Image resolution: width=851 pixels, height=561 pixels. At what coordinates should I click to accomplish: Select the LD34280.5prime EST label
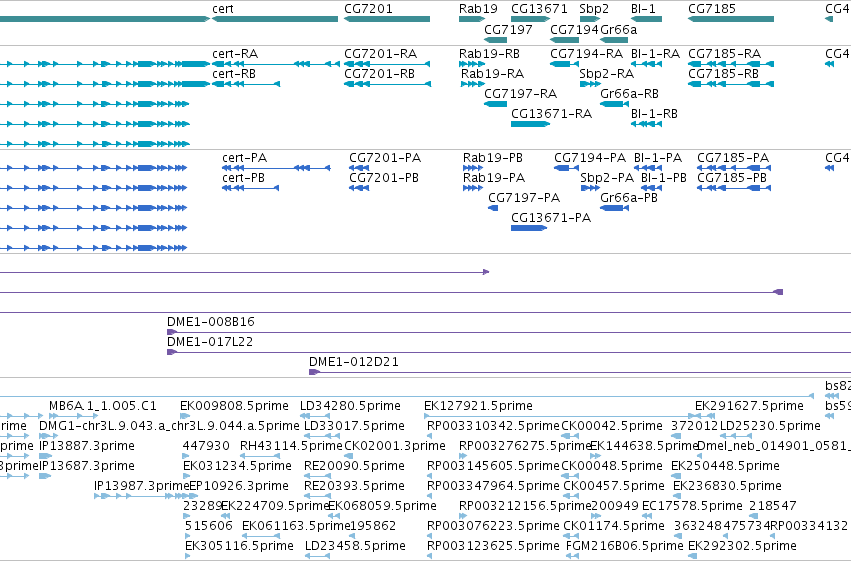click(x=351, y=406)
